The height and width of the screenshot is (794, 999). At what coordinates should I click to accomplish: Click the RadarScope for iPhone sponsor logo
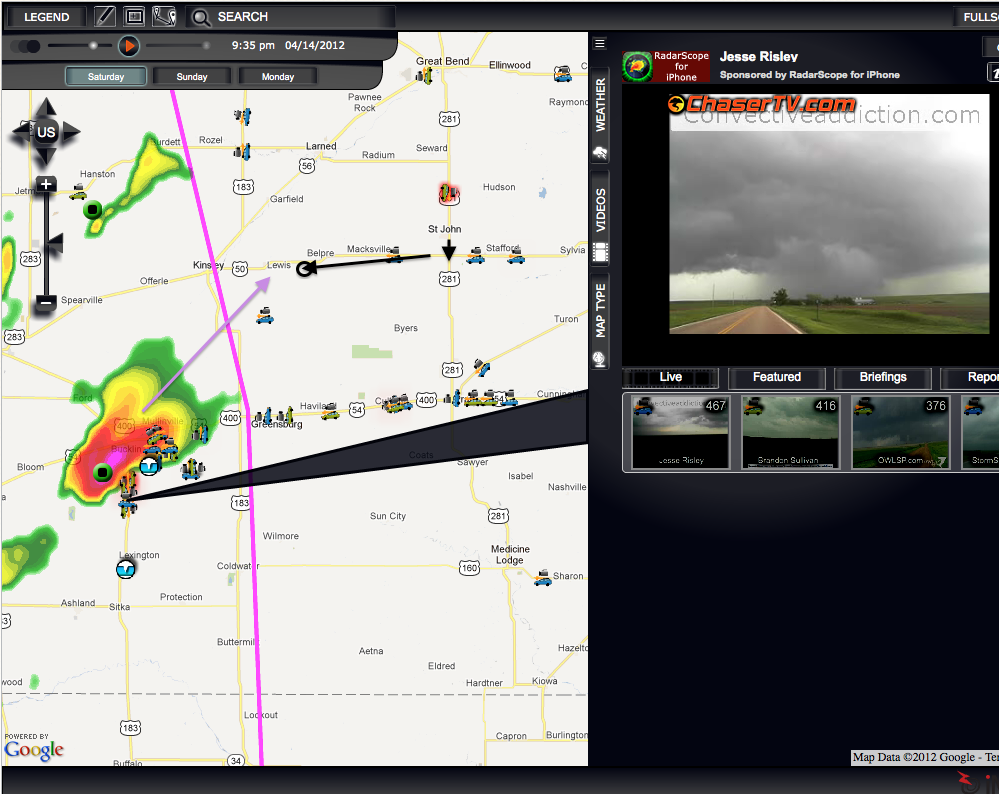666,66
